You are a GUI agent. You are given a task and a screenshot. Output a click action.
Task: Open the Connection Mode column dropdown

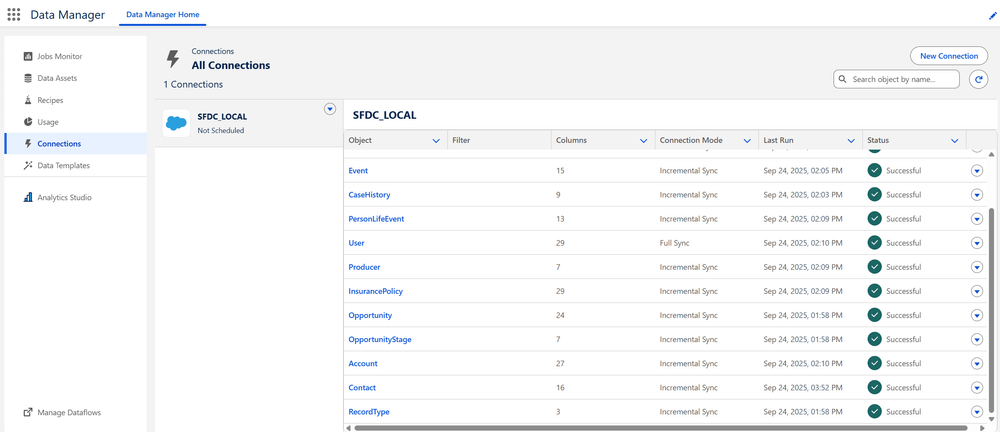(x=745, y=141)
